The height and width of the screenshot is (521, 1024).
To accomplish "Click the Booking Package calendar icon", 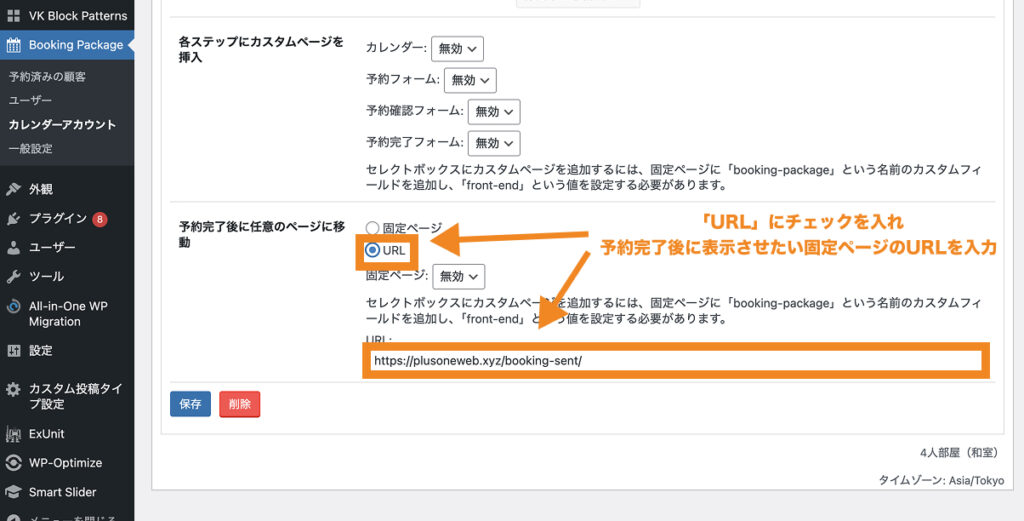I will click(x=14, y=45).
